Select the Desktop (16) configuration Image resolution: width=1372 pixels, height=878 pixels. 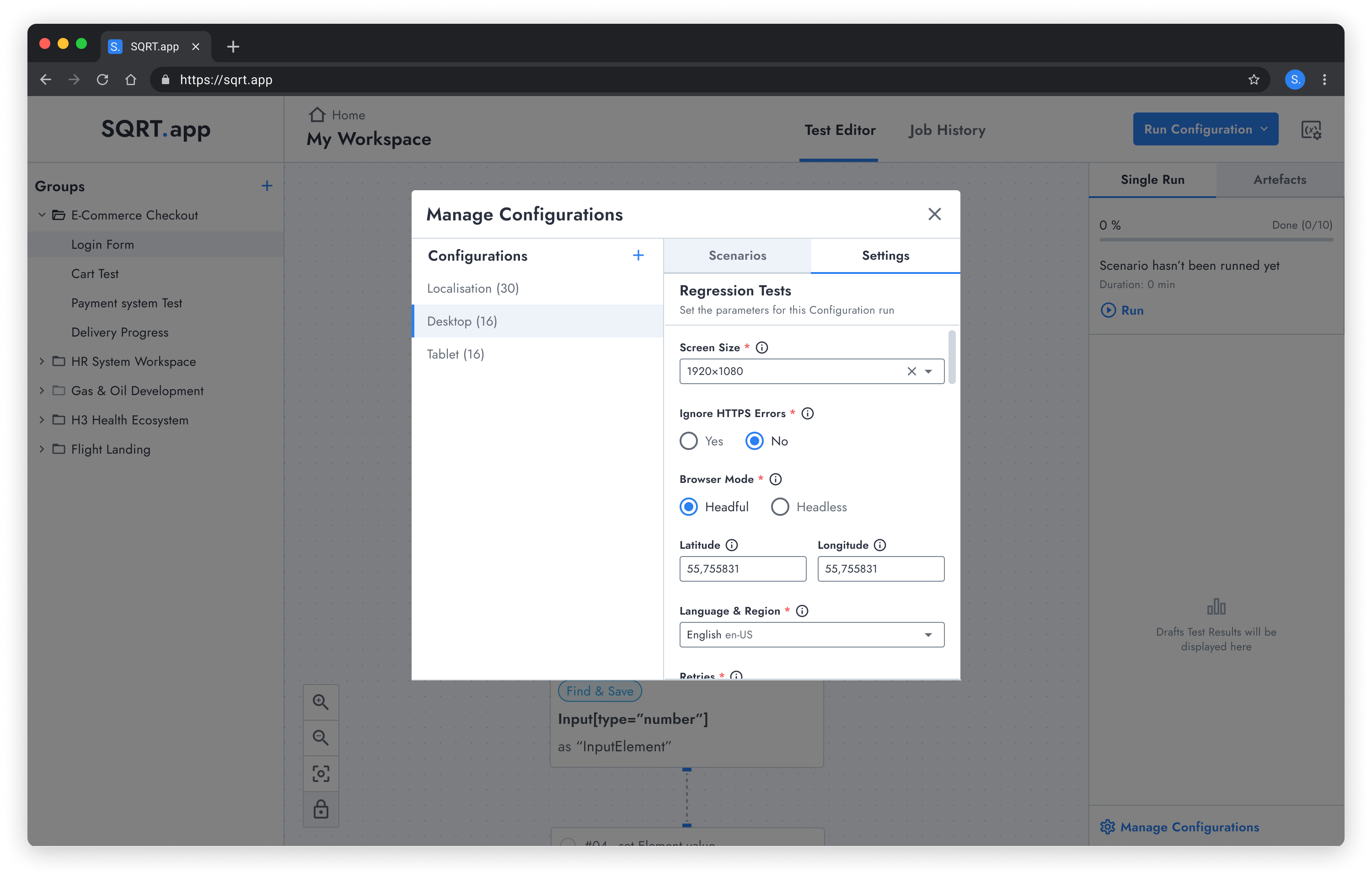click(537, 321)
